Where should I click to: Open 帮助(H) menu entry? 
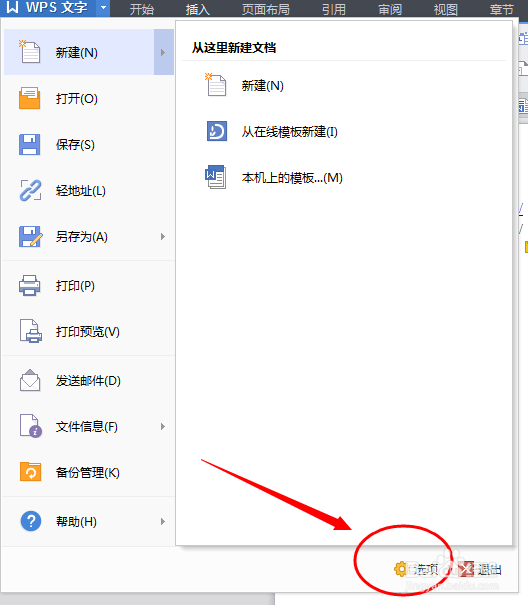(89, 521)
